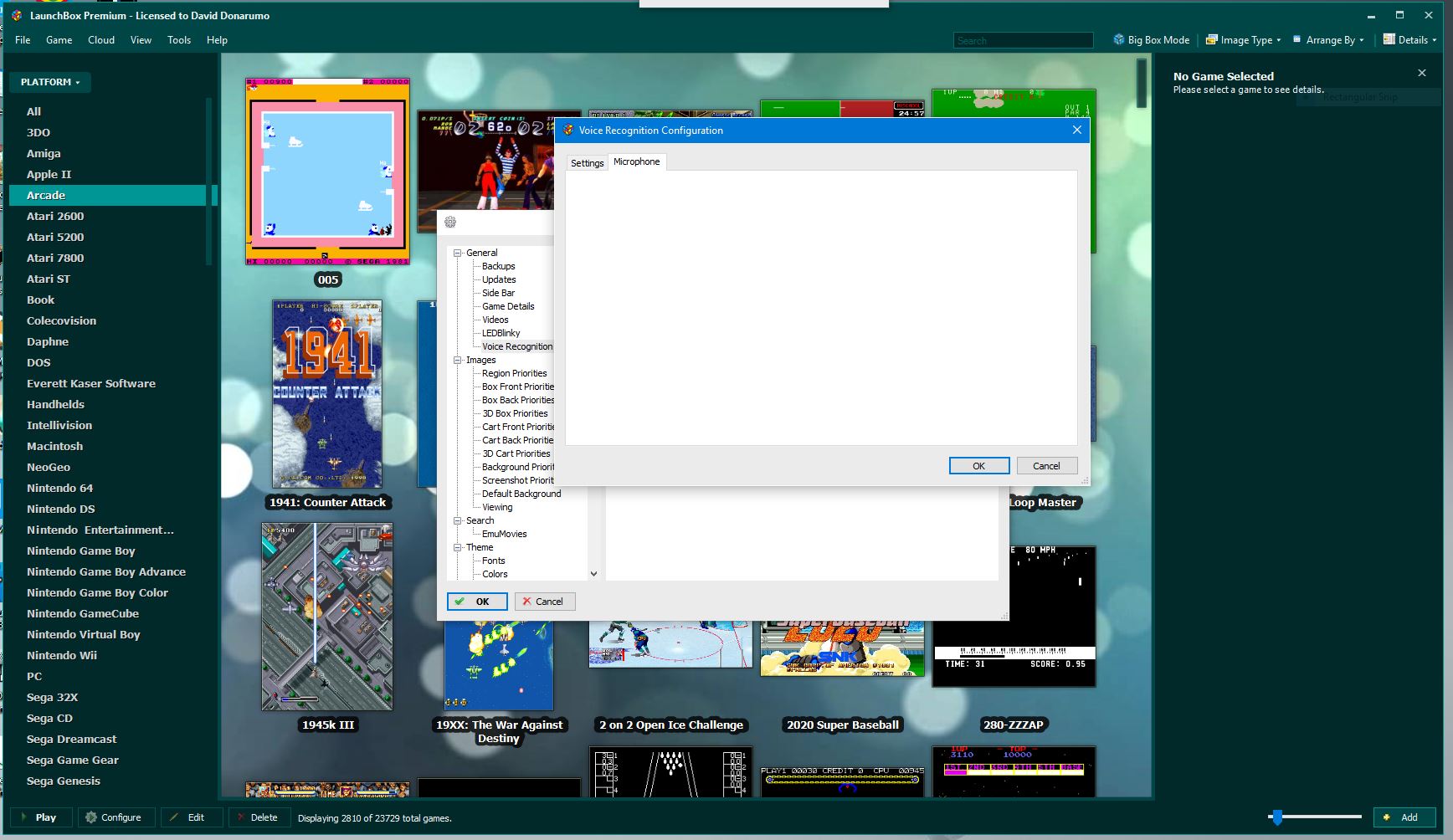Select the 005 game thumbnail
The image size is (1453, 840).
(327, 172)
